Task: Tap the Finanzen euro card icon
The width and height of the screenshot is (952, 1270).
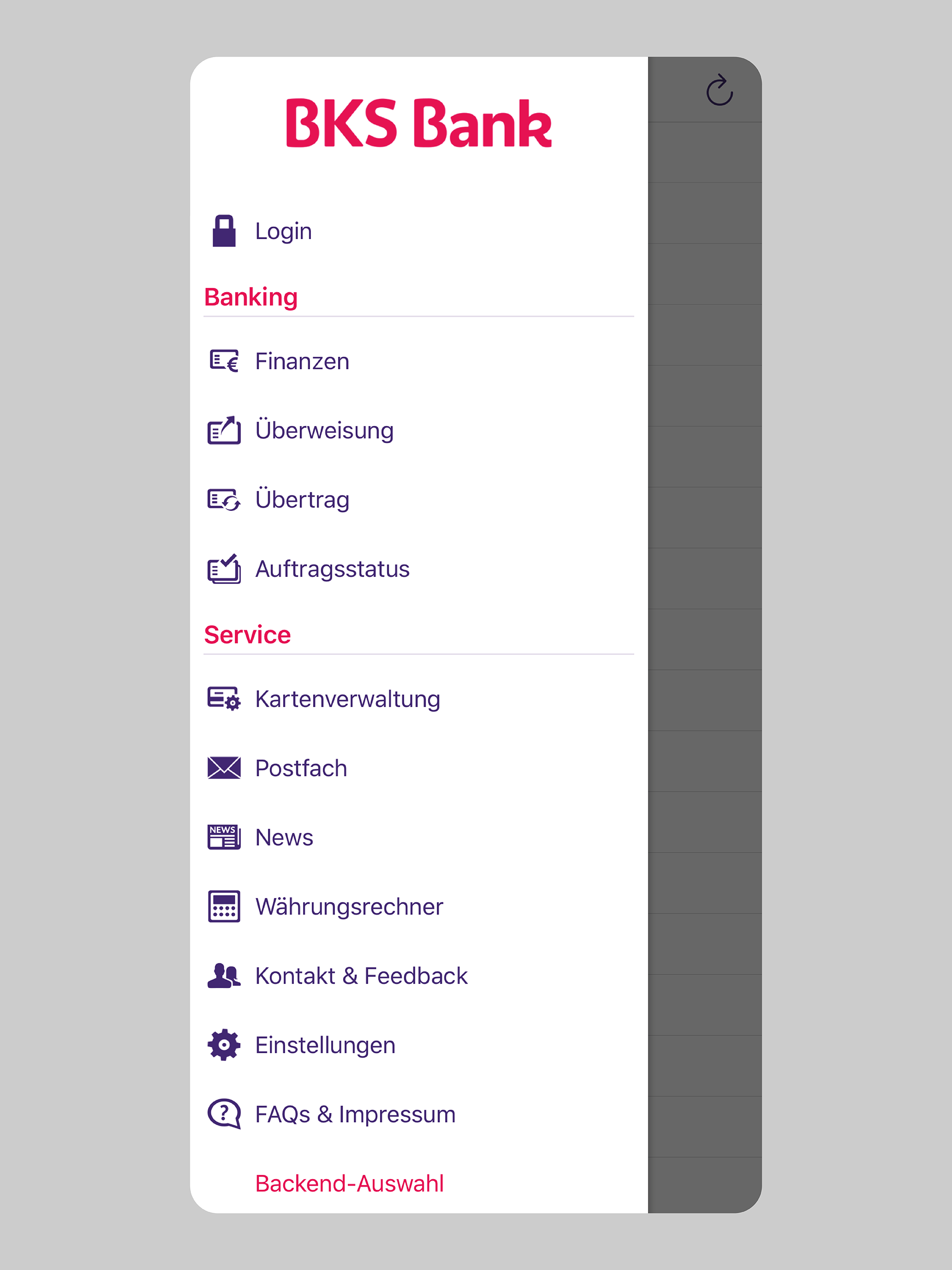Action: (x=224, y=361)
